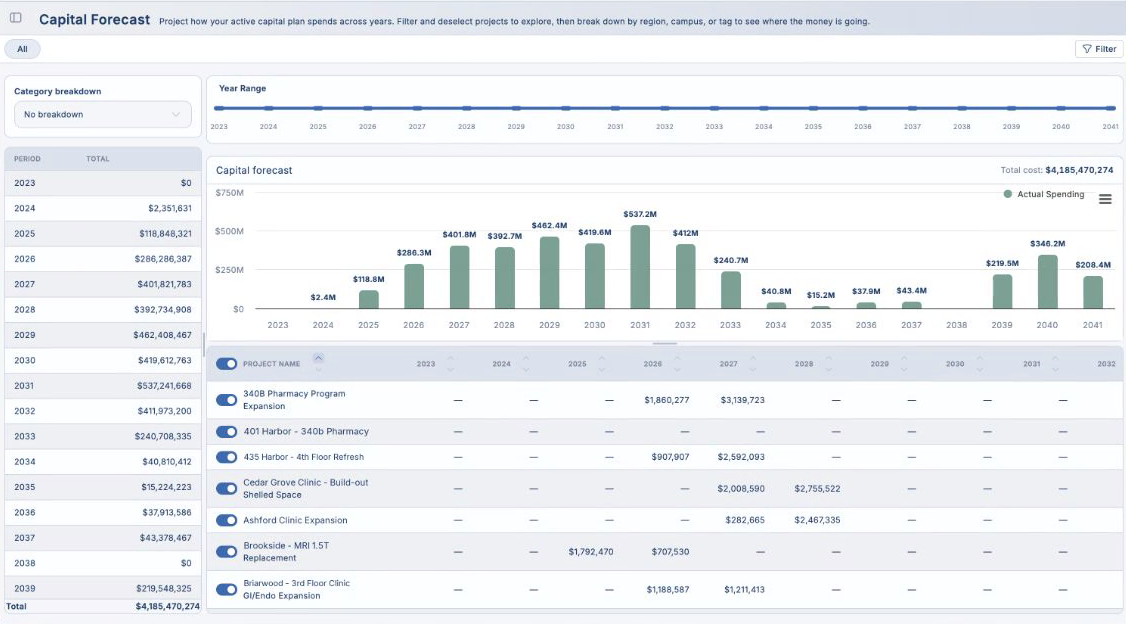
Task: Click the 2031 bar showing $537.2M
Action: pos(640,267)
